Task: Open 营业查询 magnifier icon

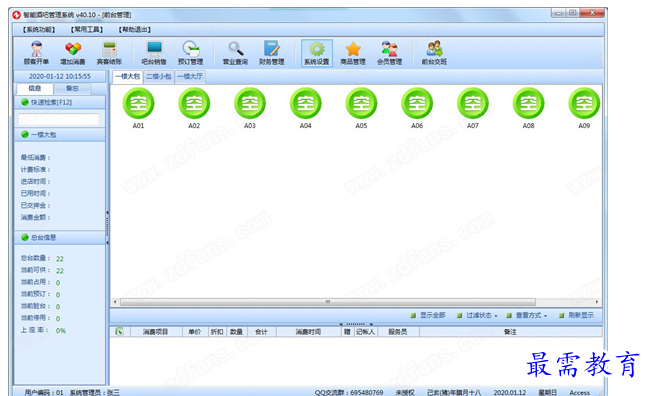Action: pyautogui.click(x=236, y=53)
